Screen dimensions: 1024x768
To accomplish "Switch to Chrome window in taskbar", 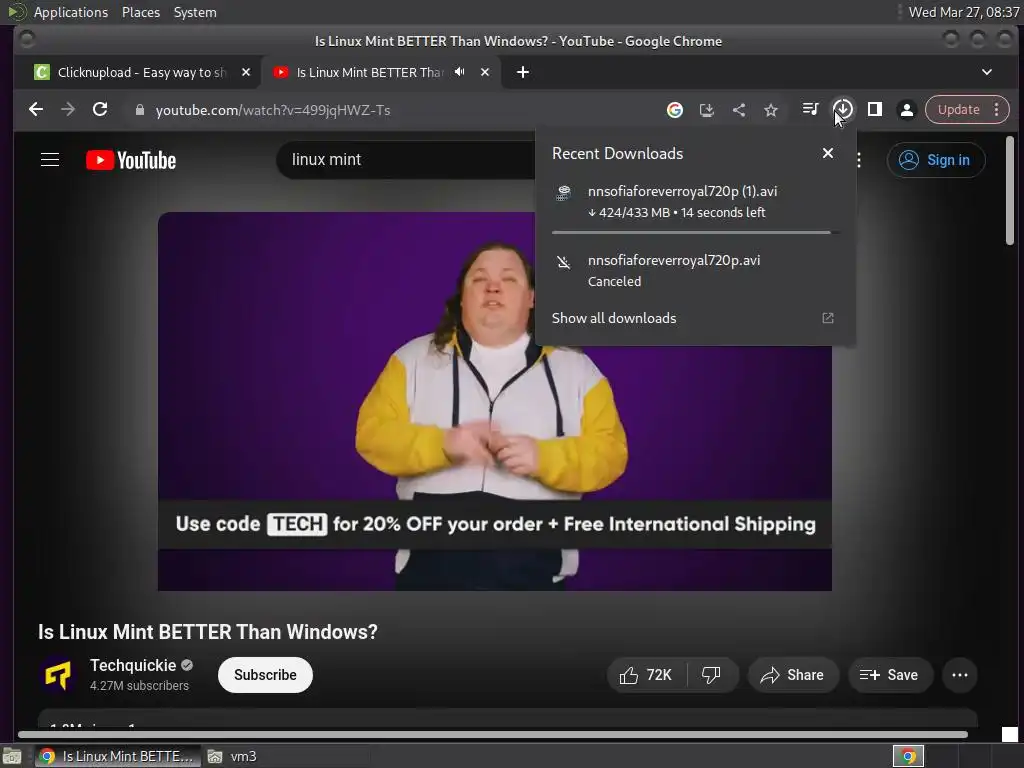I will click(x=118, y=756).
